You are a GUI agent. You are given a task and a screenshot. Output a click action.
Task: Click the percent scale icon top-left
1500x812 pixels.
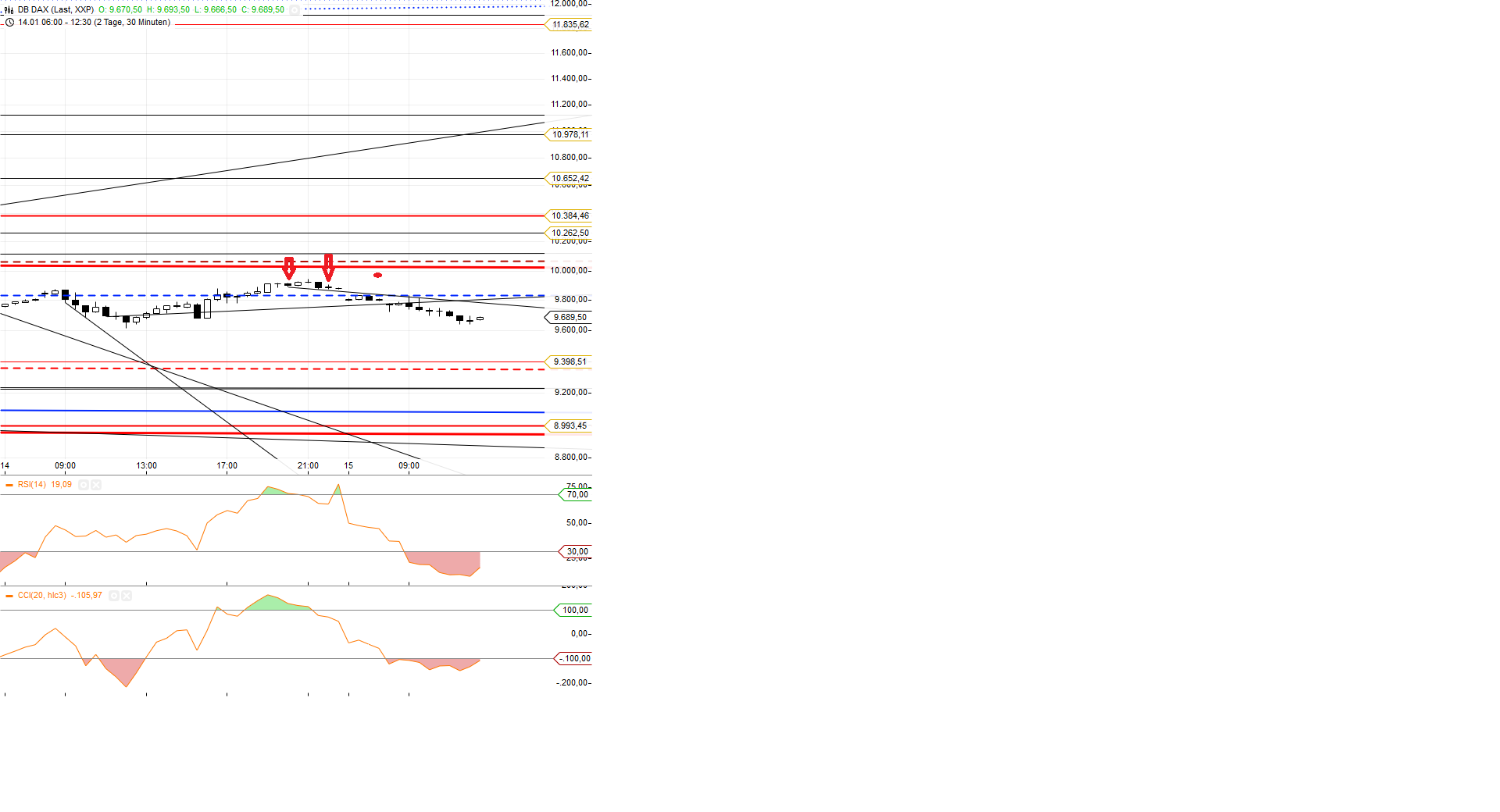pyautogui.click(x=7, y=11)
